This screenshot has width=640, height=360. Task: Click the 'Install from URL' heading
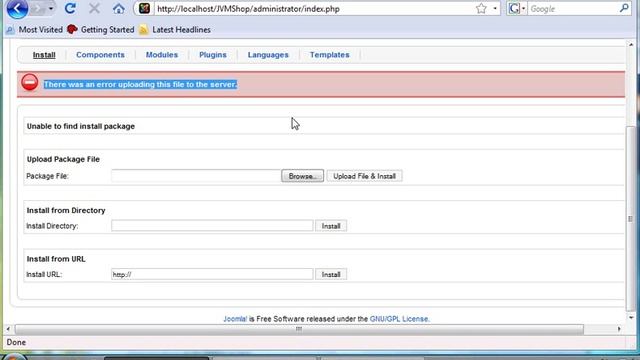pos(56,259)
